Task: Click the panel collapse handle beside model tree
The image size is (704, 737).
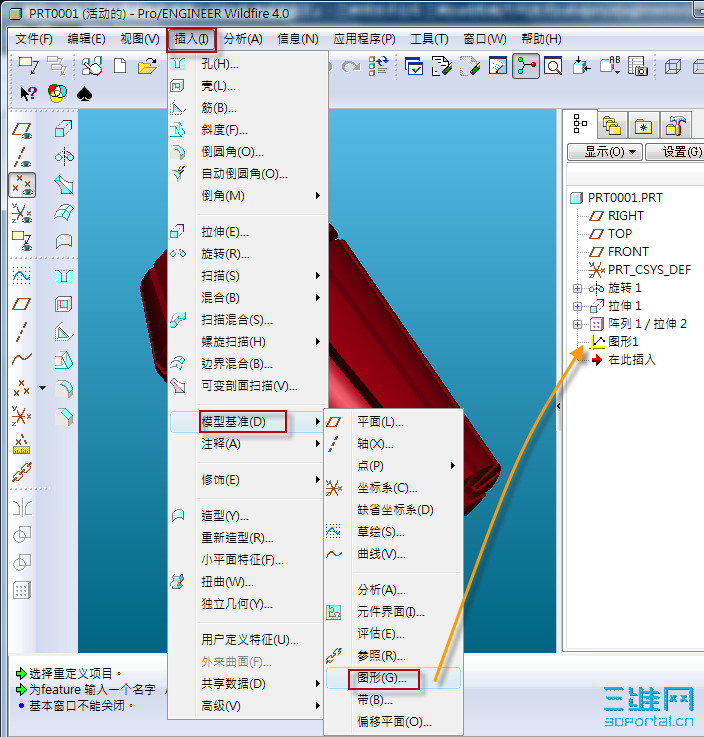Action: [x=559, y=406]
